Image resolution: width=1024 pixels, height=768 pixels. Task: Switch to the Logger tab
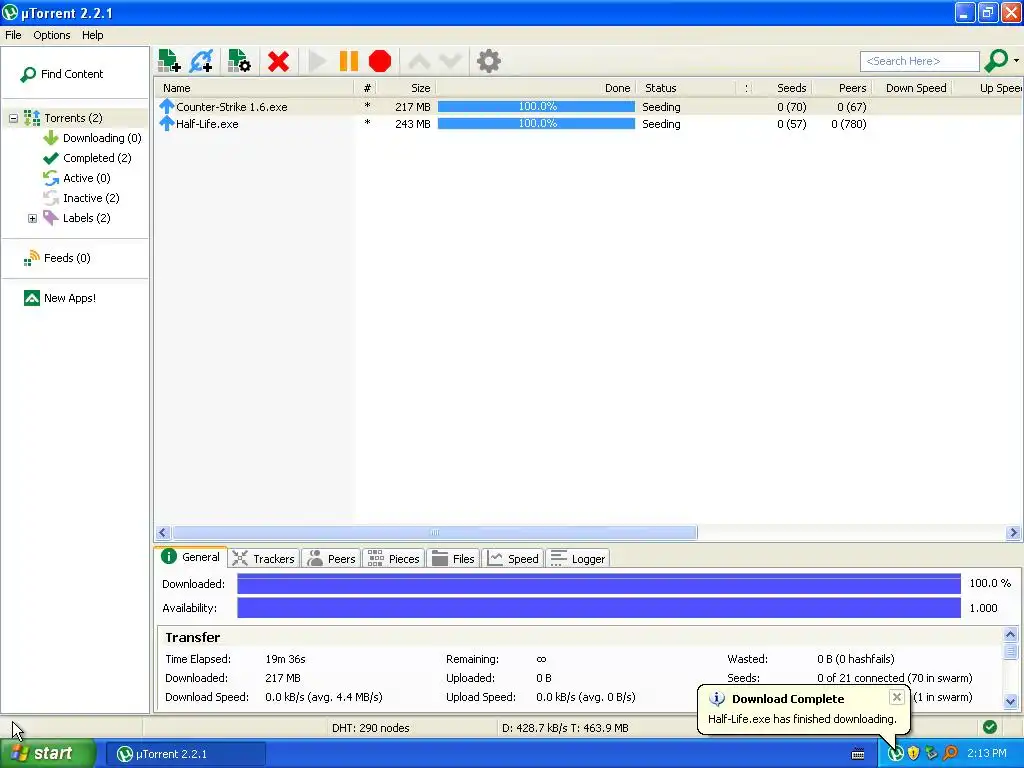click(578, 559)
